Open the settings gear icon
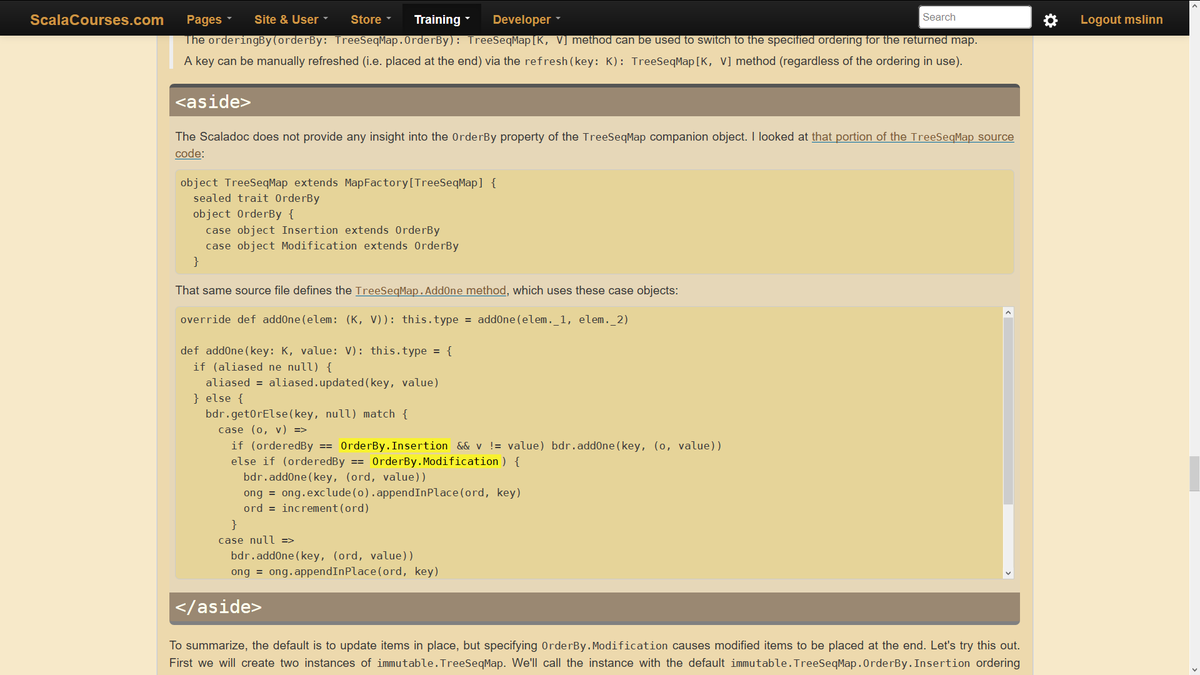 1050,20
